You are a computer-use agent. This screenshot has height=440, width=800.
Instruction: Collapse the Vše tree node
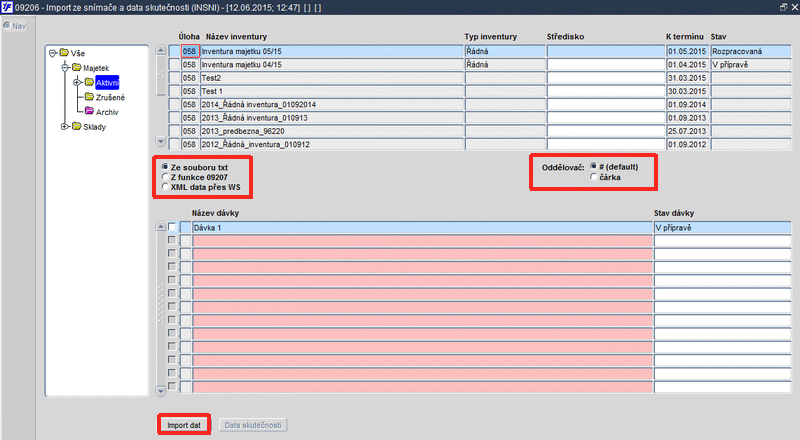(53, 53)
